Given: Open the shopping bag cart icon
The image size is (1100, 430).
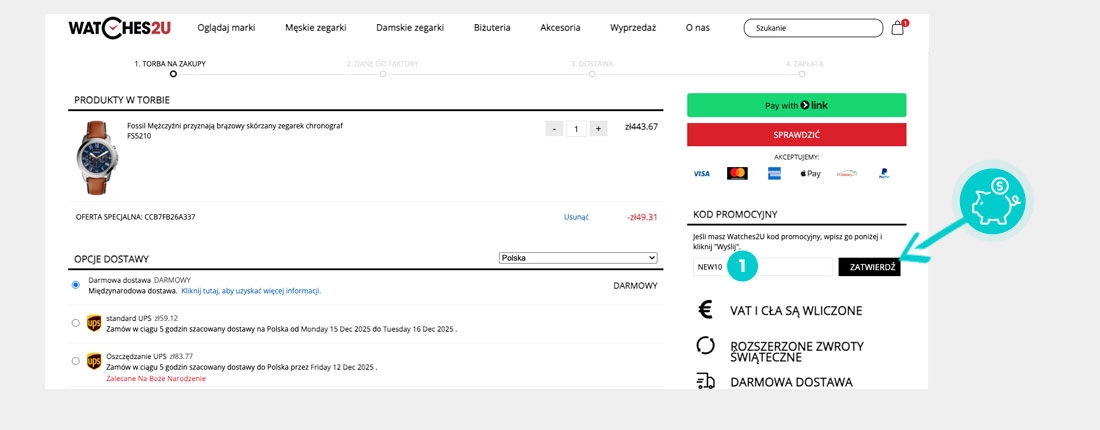Looking at the screenshot, I should click(897, 28).
